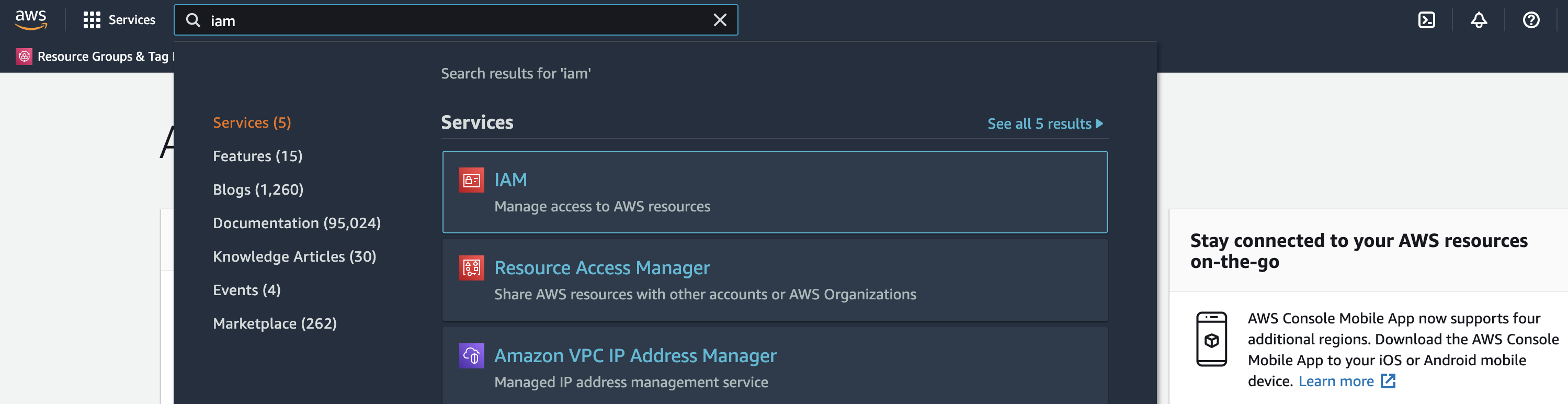Screen dimensions: 1568x404
Task: Click into the search box containing iam
Action: pos(456,20)
